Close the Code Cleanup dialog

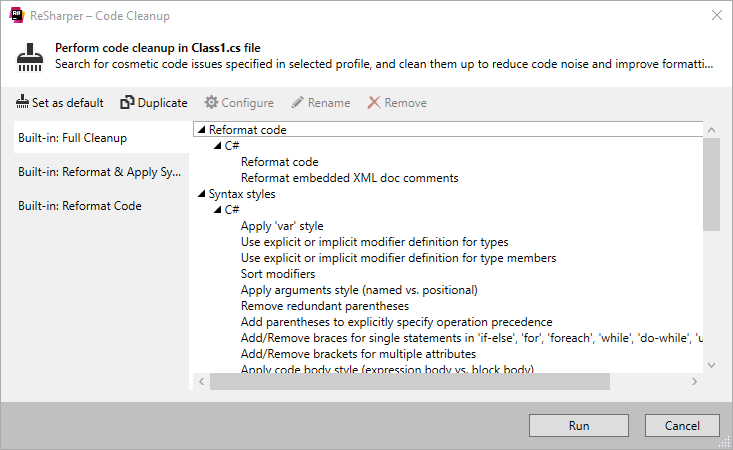click(716, 15)
